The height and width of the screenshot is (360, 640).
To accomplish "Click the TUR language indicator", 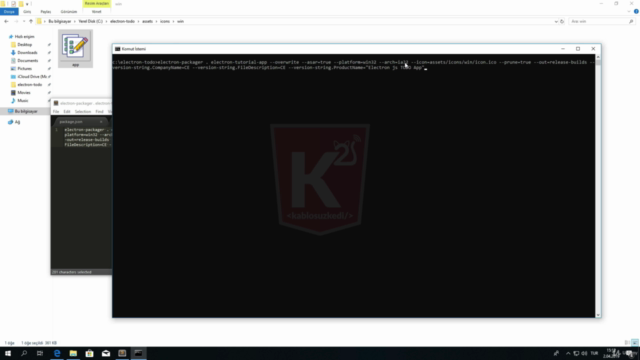I will click(x=594, y=353).
